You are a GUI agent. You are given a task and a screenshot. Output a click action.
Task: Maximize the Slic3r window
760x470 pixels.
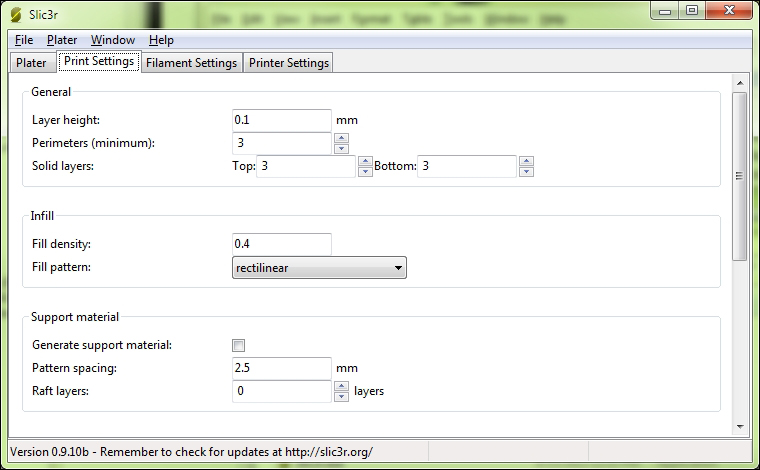692,11
